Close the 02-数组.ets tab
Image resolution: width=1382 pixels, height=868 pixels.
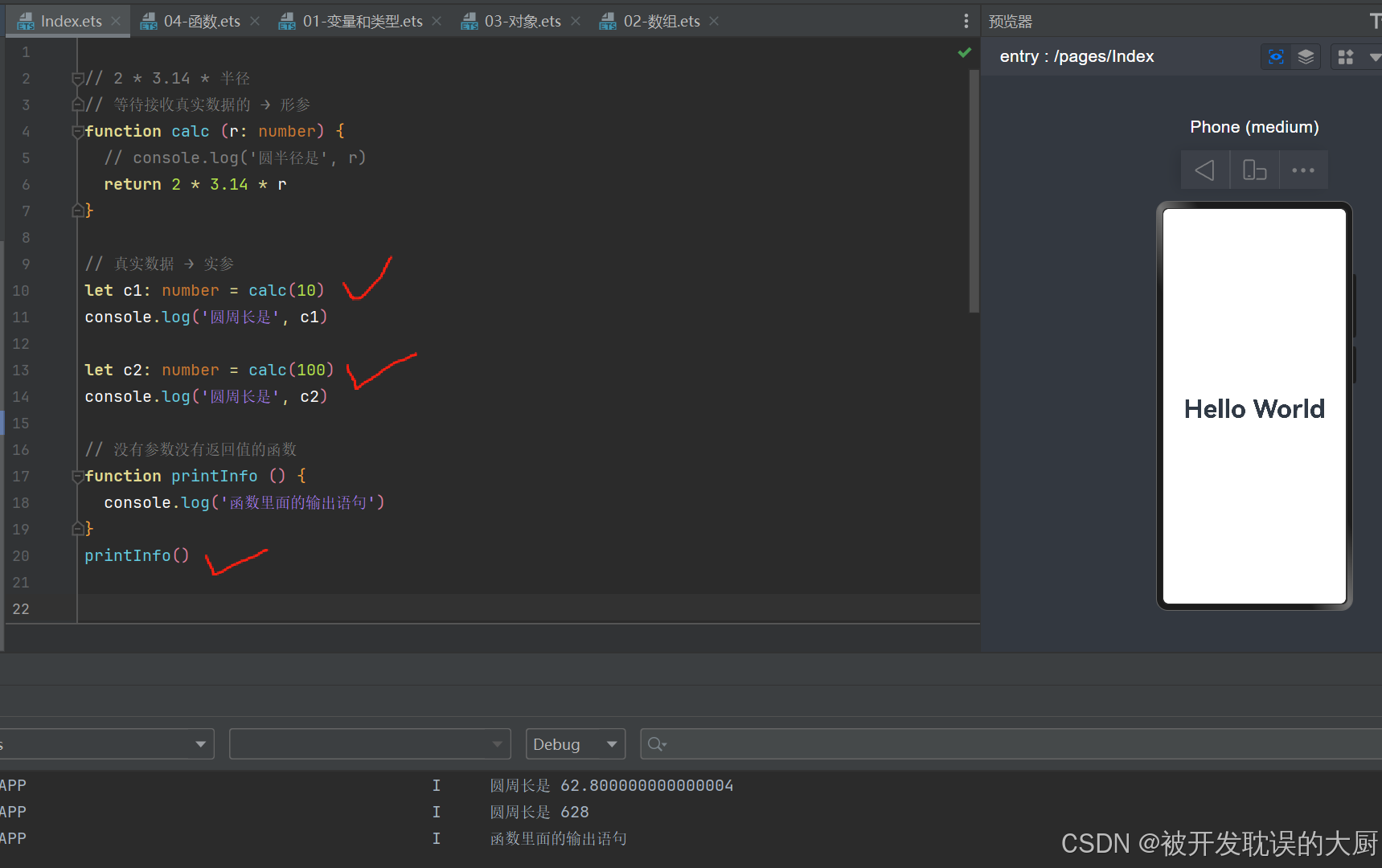[x=714, y=21]
